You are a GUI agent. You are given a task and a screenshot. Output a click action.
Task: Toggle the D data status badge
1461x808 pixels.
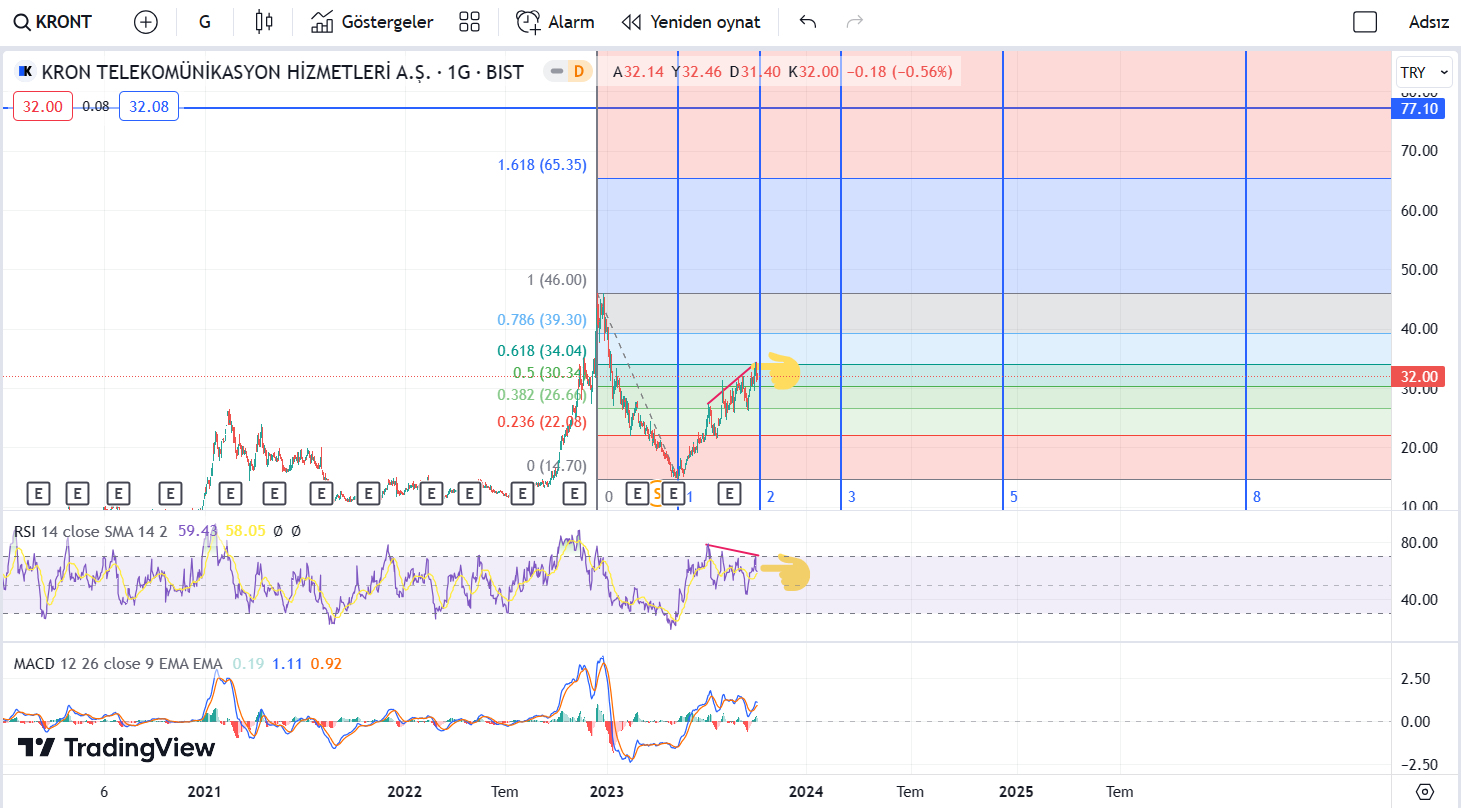click(578, 71)
